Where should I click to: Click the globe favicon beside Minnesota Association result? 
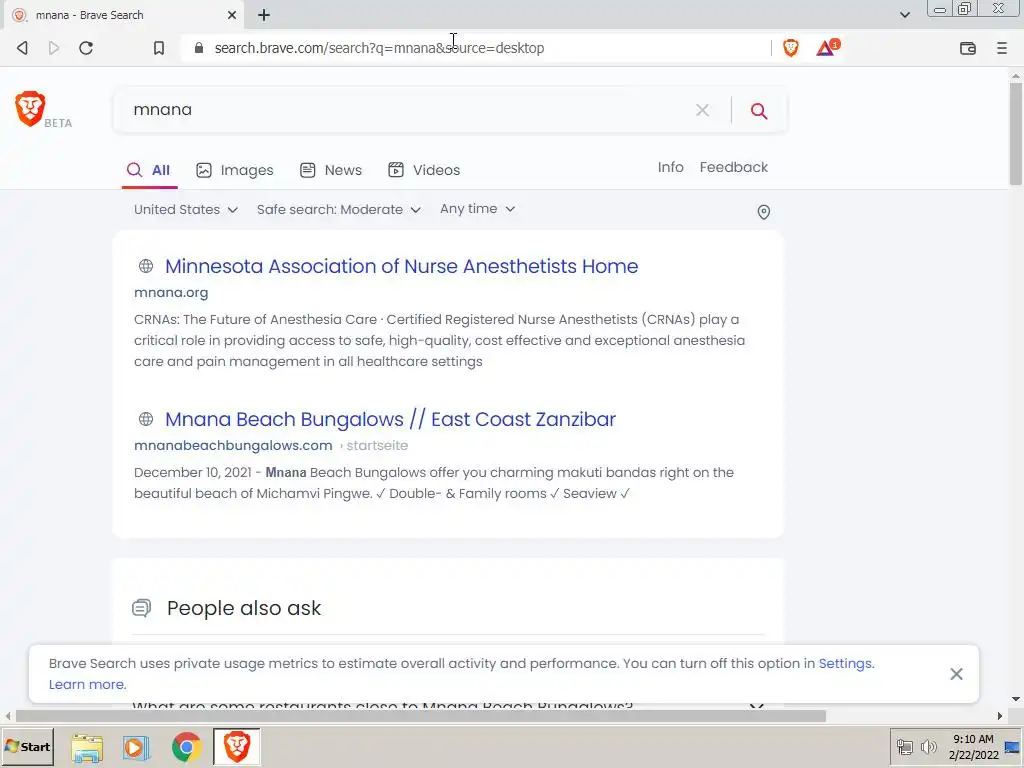[x=146, y=266]
